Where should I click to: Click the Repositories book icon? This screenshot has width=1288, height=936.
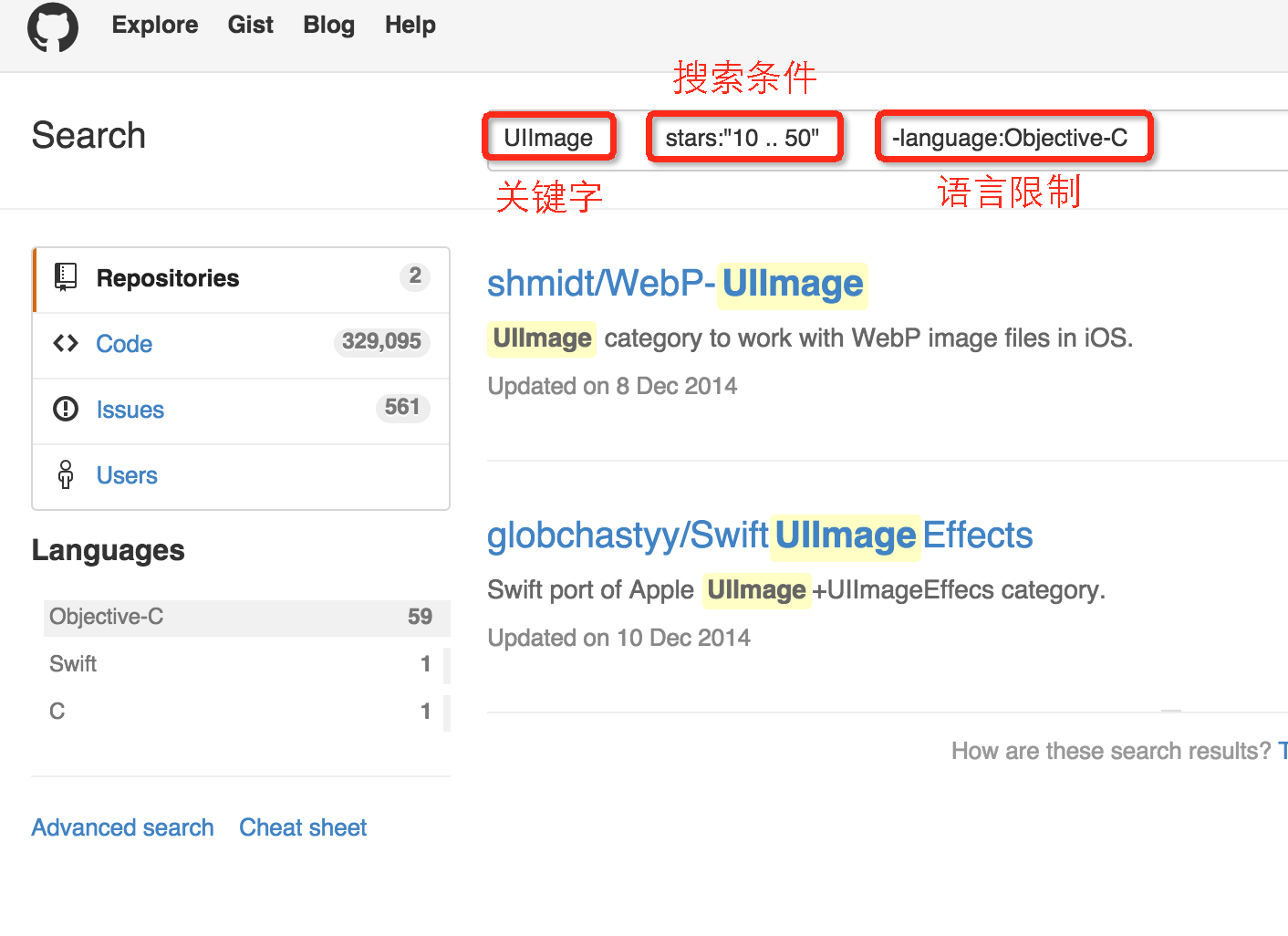(66, 277)
